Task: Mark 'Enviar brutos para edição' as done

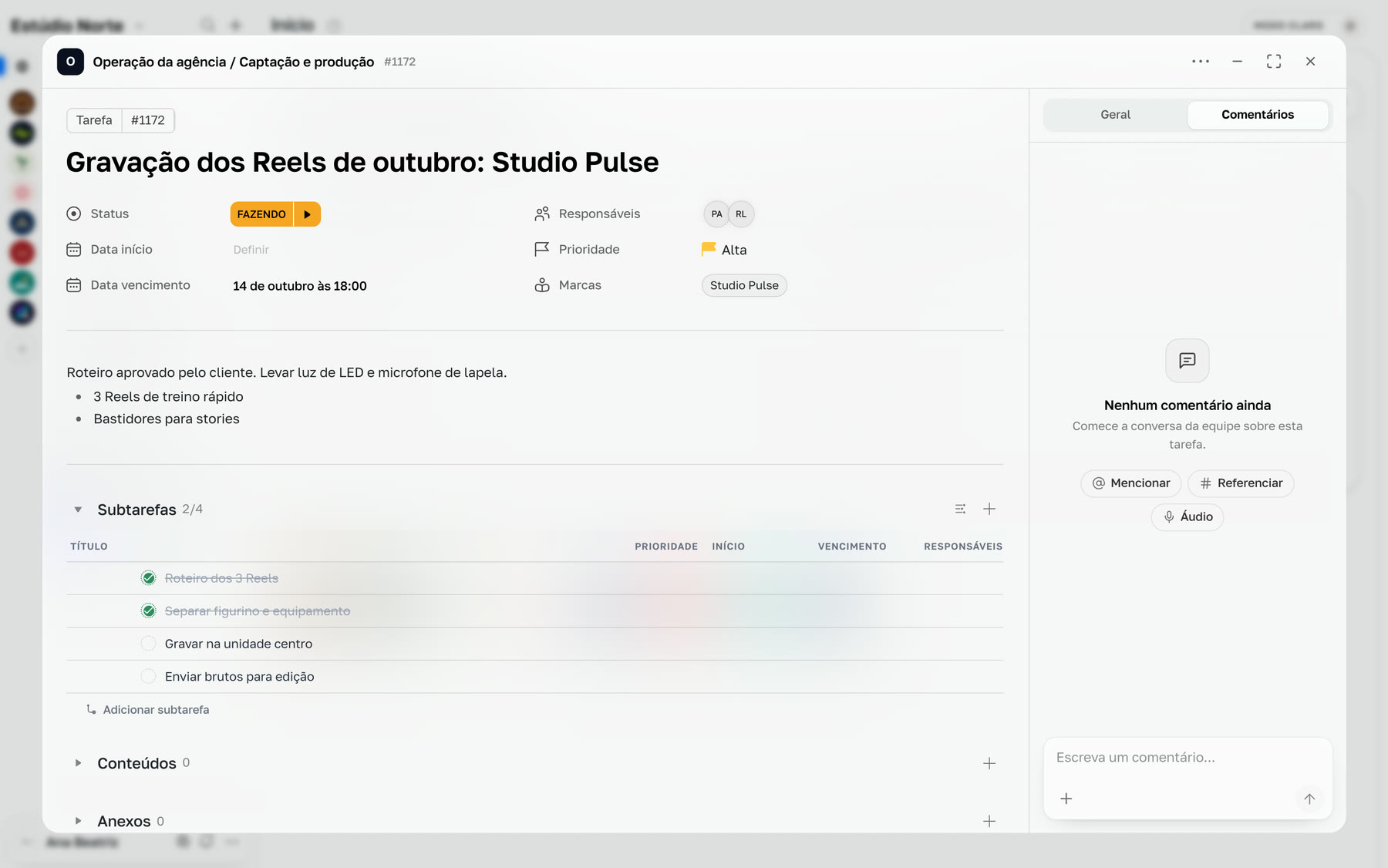Action: click(x=149, y=677)
